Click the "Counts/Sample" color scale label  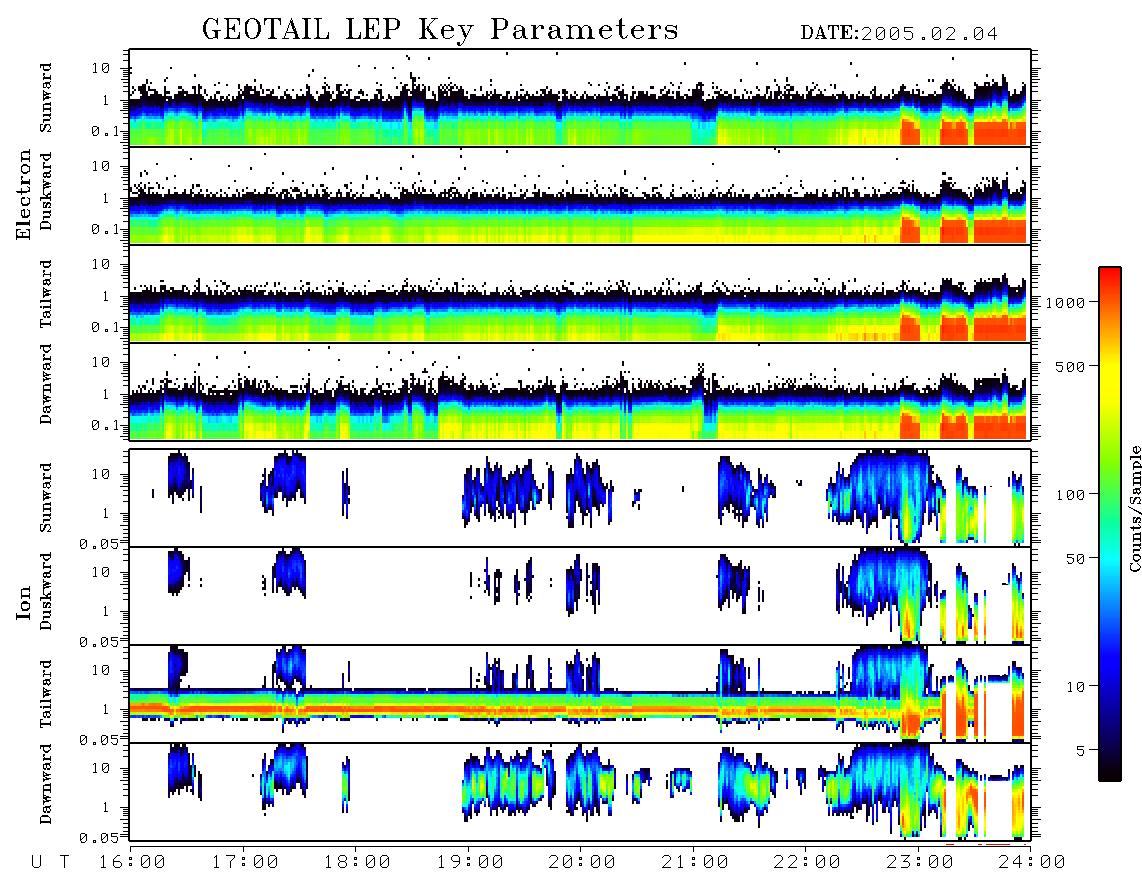[1134, 508]
